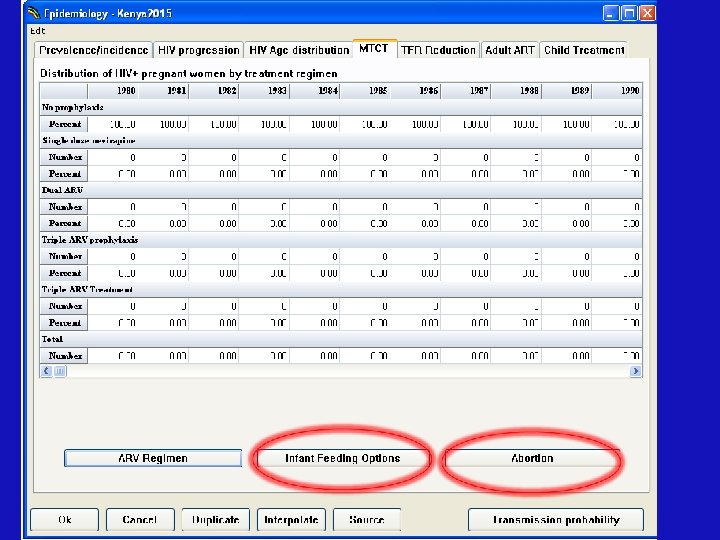
Task: Click the Interpolate button
Action: pos(291,520)
